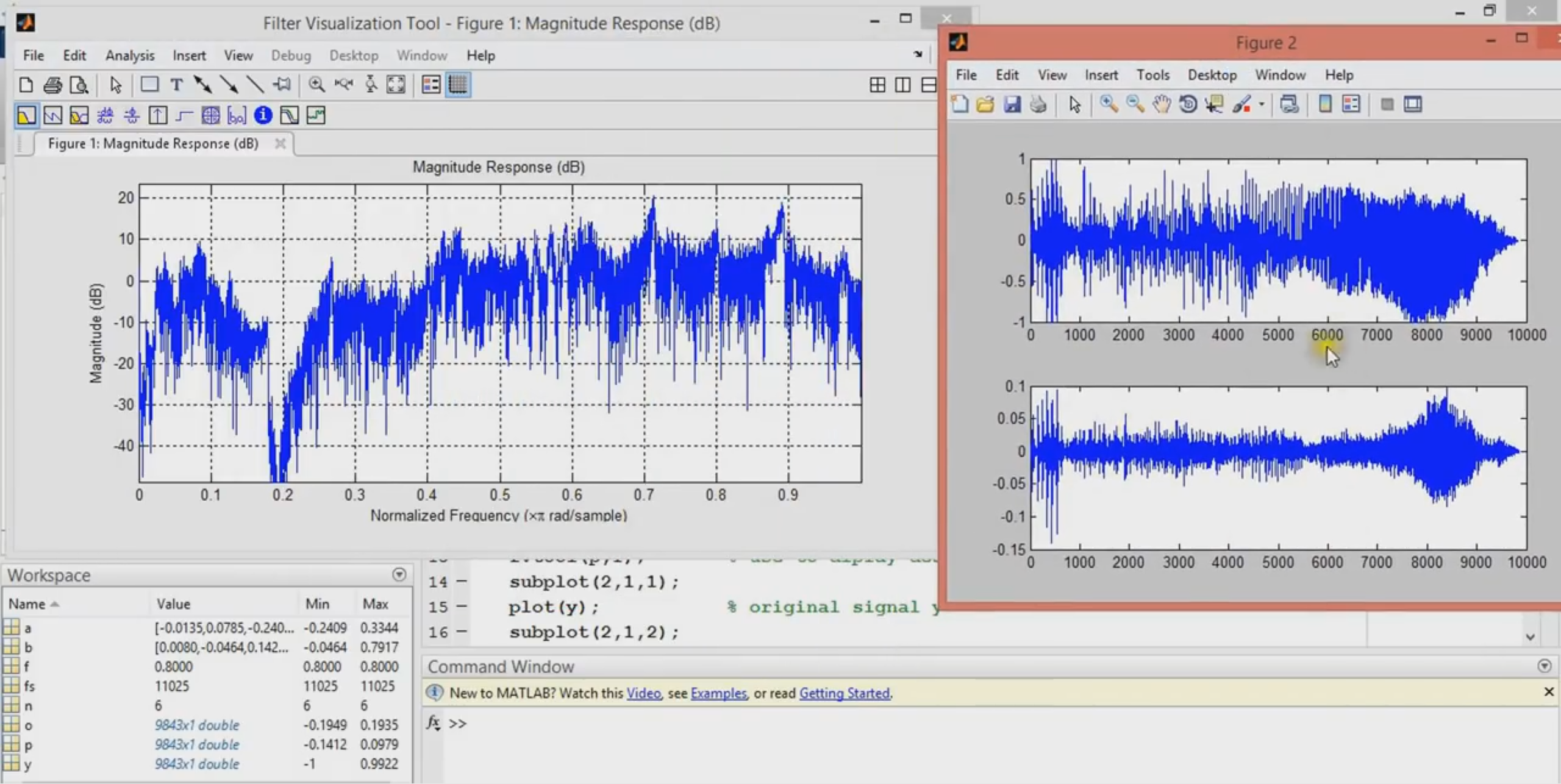The image size is (1561, 784).
Task: Display the Step Response
Action: [184, 115]
